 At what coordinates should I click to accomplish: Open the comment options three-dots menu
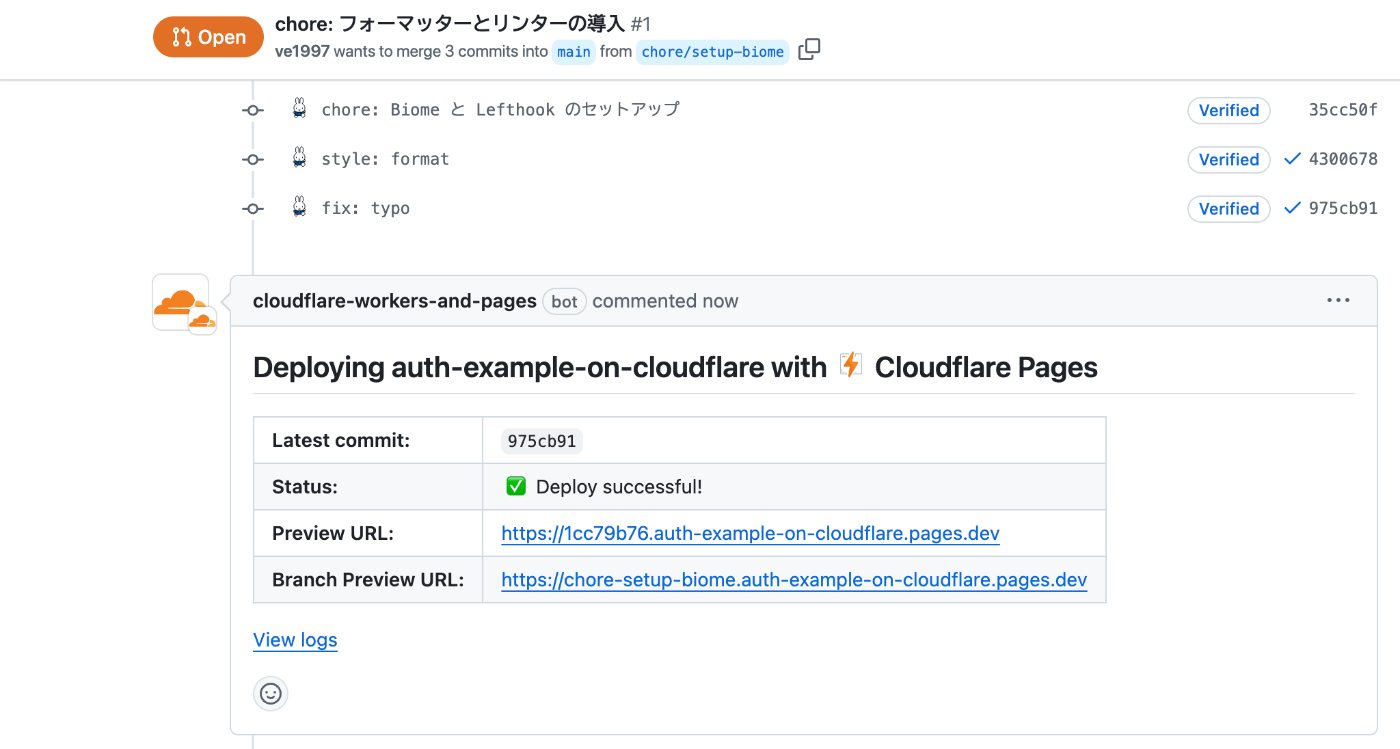click(1338, 300)
